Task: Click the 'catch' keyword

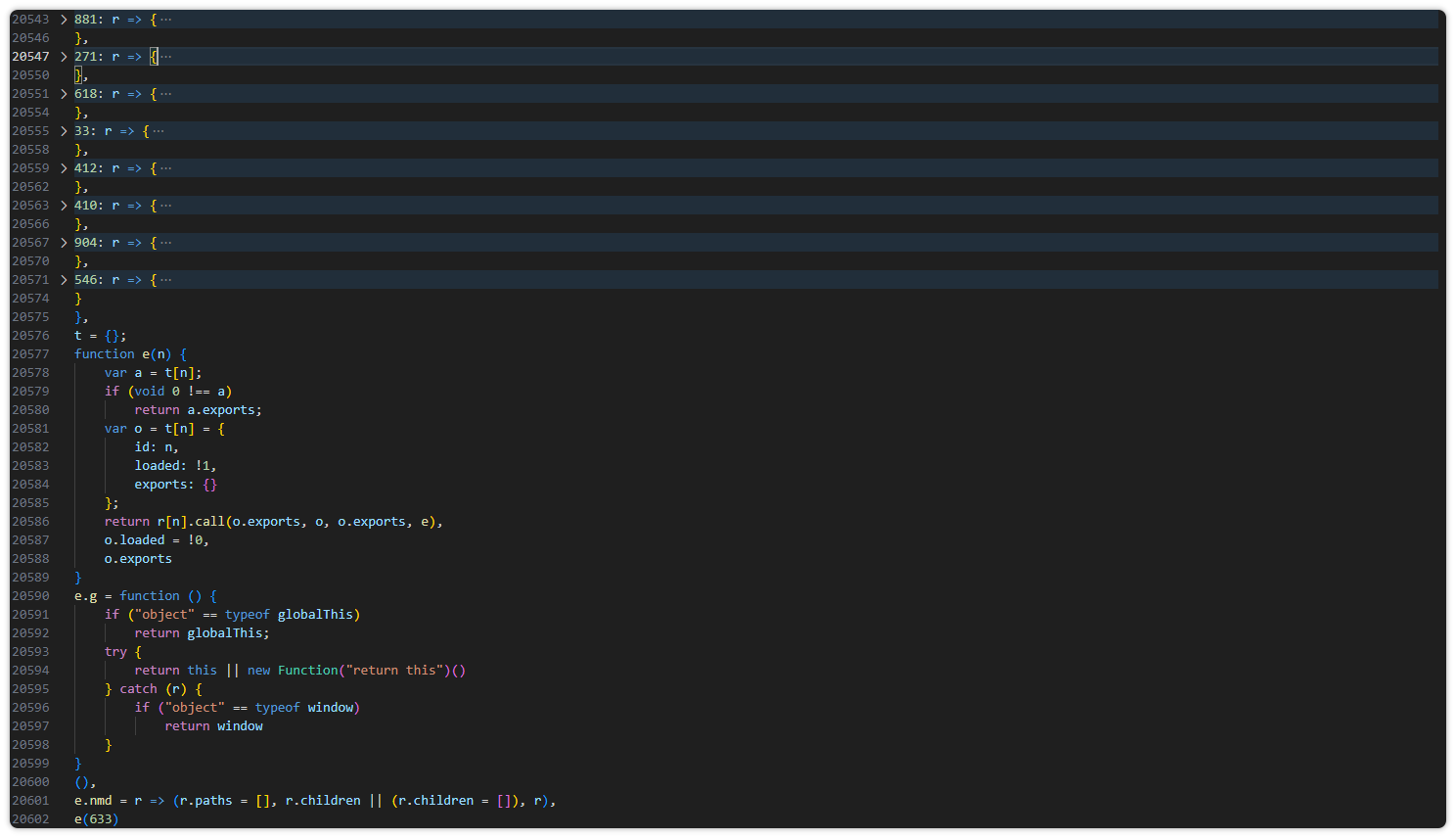Action: [138, 689]
